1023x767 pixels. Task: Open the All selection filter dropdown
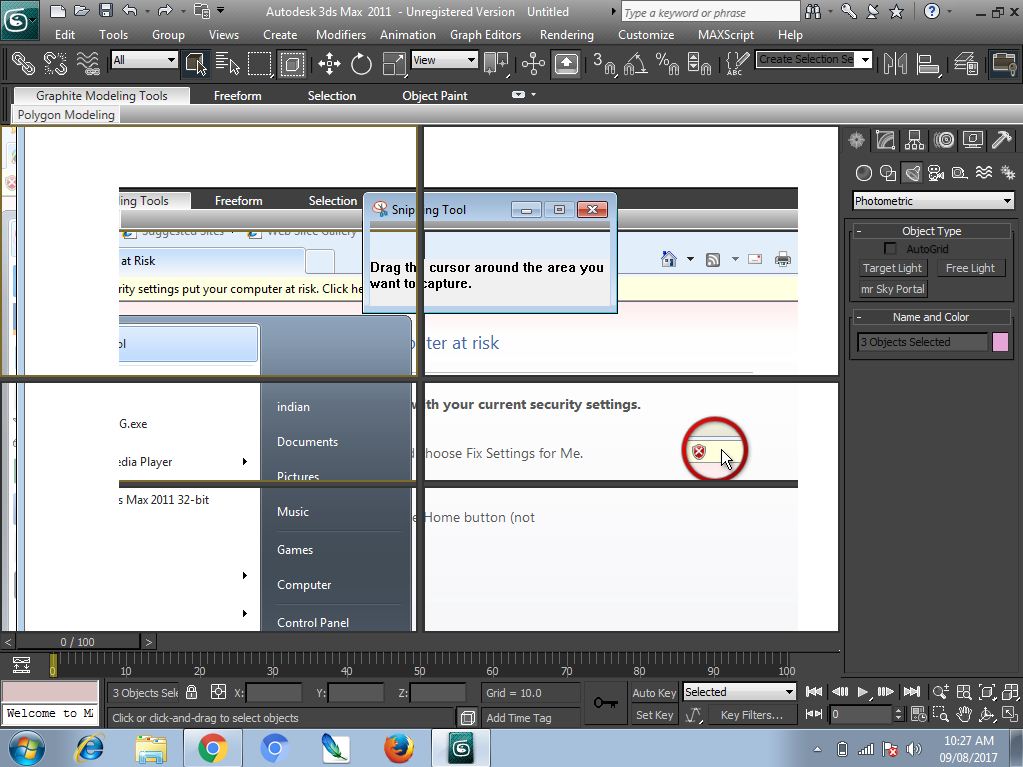(144, 60)
